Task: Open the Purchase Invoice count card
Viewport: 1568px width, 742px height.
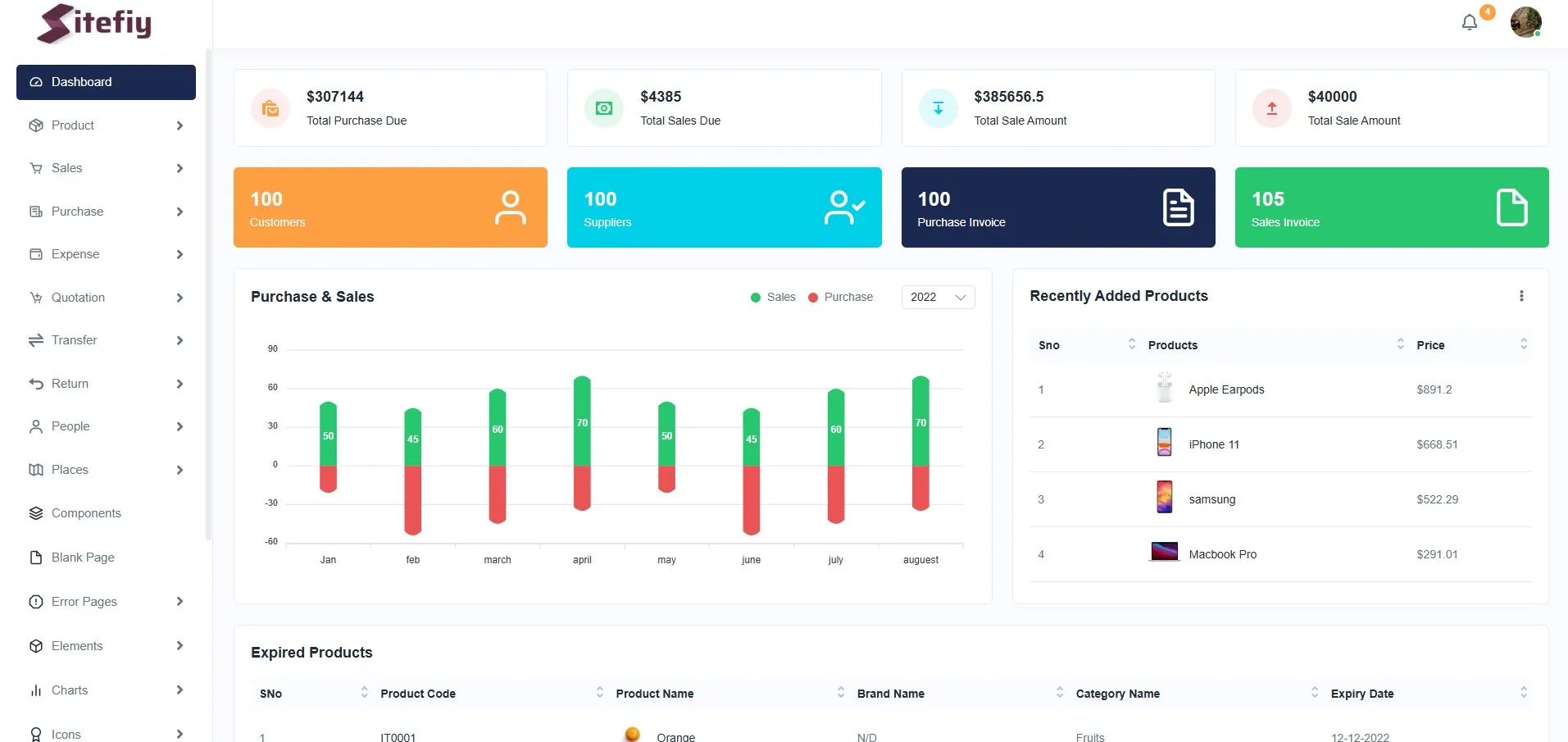Action: [x=1058, y=207]
